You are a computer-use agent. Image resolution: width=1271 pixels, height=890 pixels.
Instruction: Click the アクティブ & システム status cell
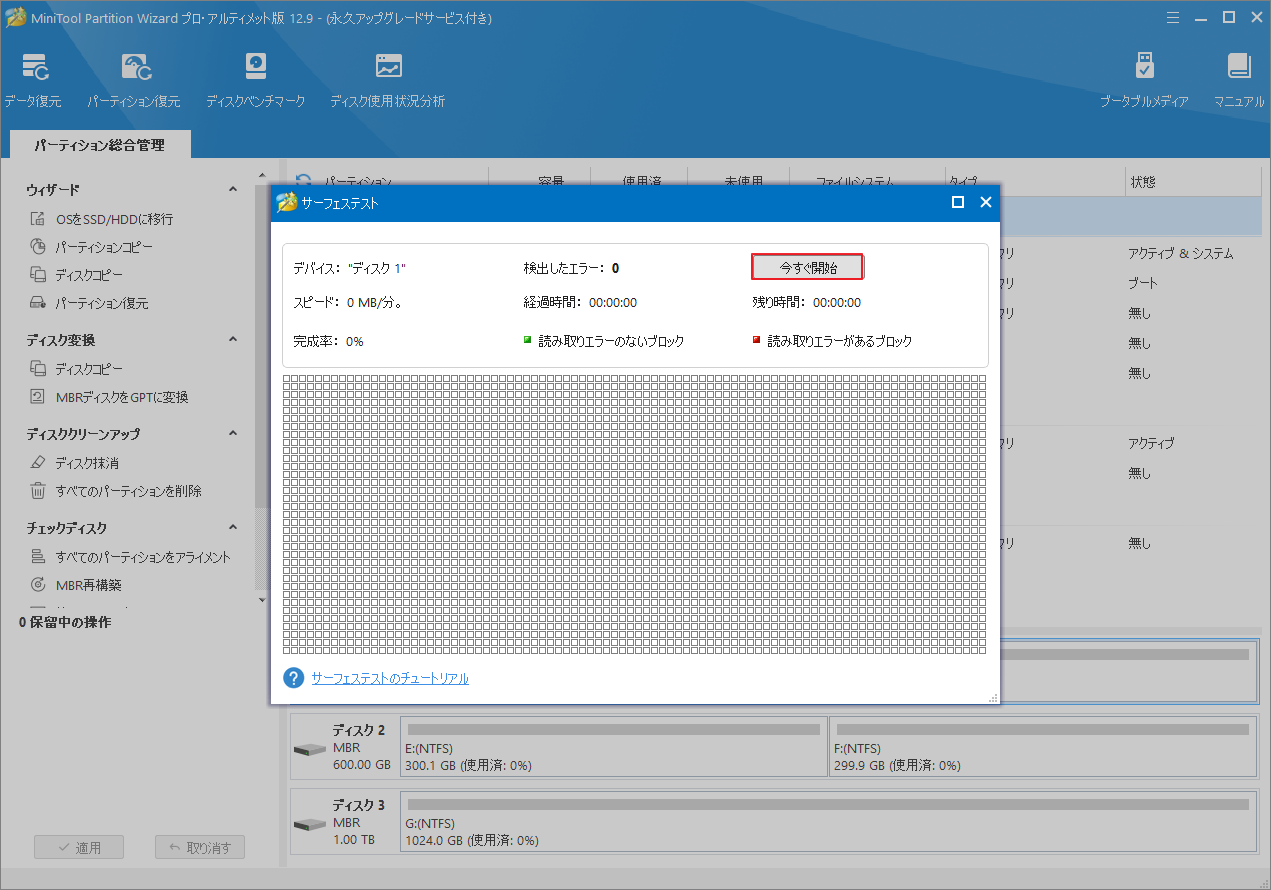(x=1180, y=254)
